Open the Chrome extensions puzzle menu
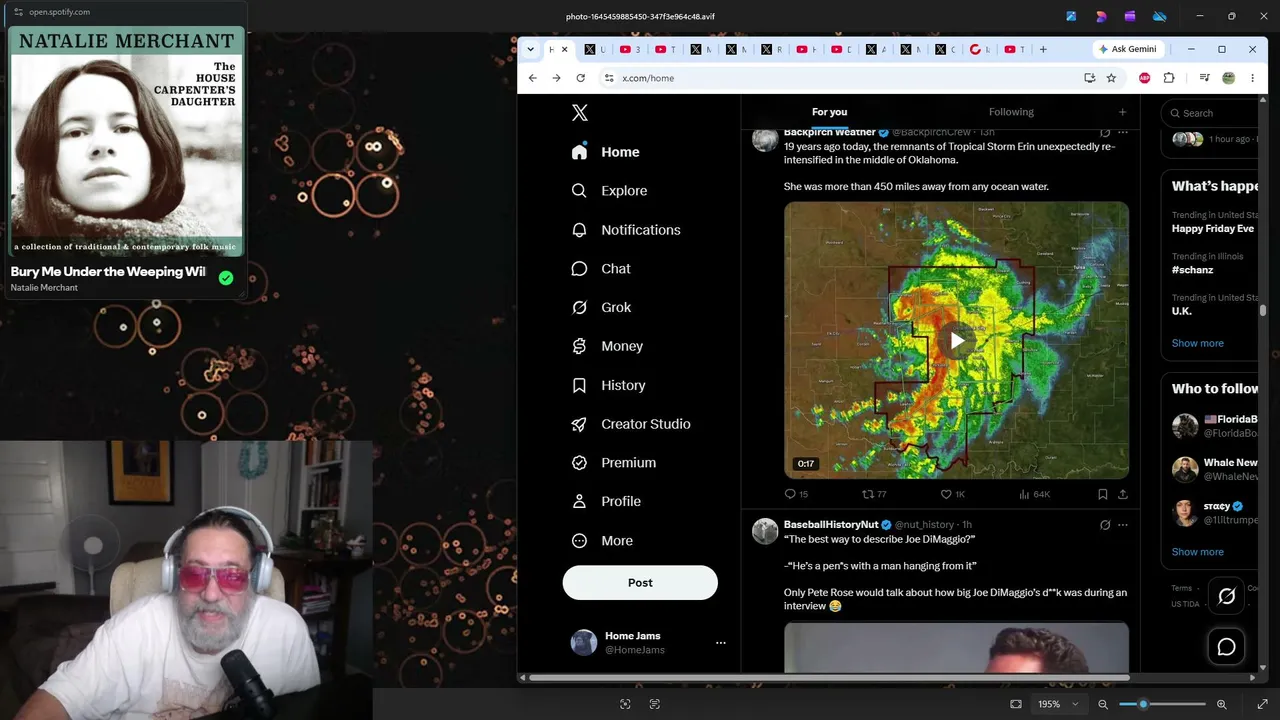The width and height of the screenshot is (1280, 720). pos(1169,78)
